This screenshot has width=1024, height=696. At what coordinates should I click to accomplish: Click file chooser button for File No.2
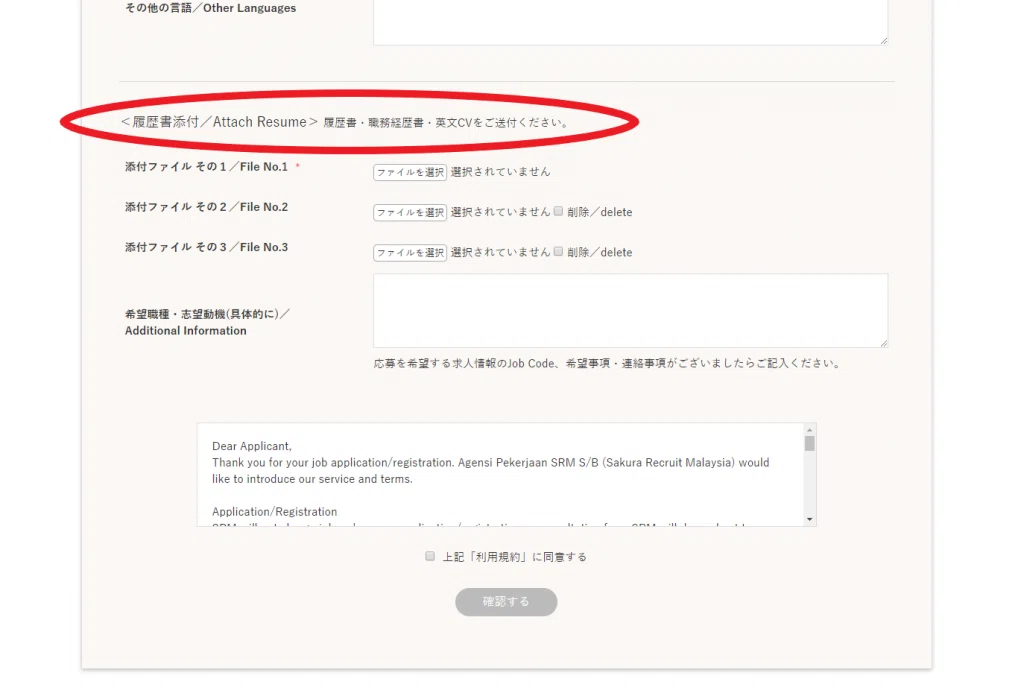410,212
